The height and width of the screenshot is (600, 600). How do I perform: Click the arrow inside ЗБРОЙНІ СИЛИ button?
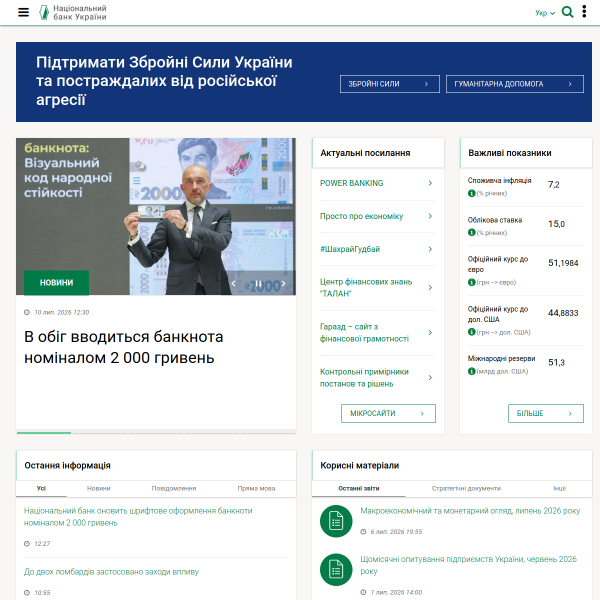(x=426, y=84)
